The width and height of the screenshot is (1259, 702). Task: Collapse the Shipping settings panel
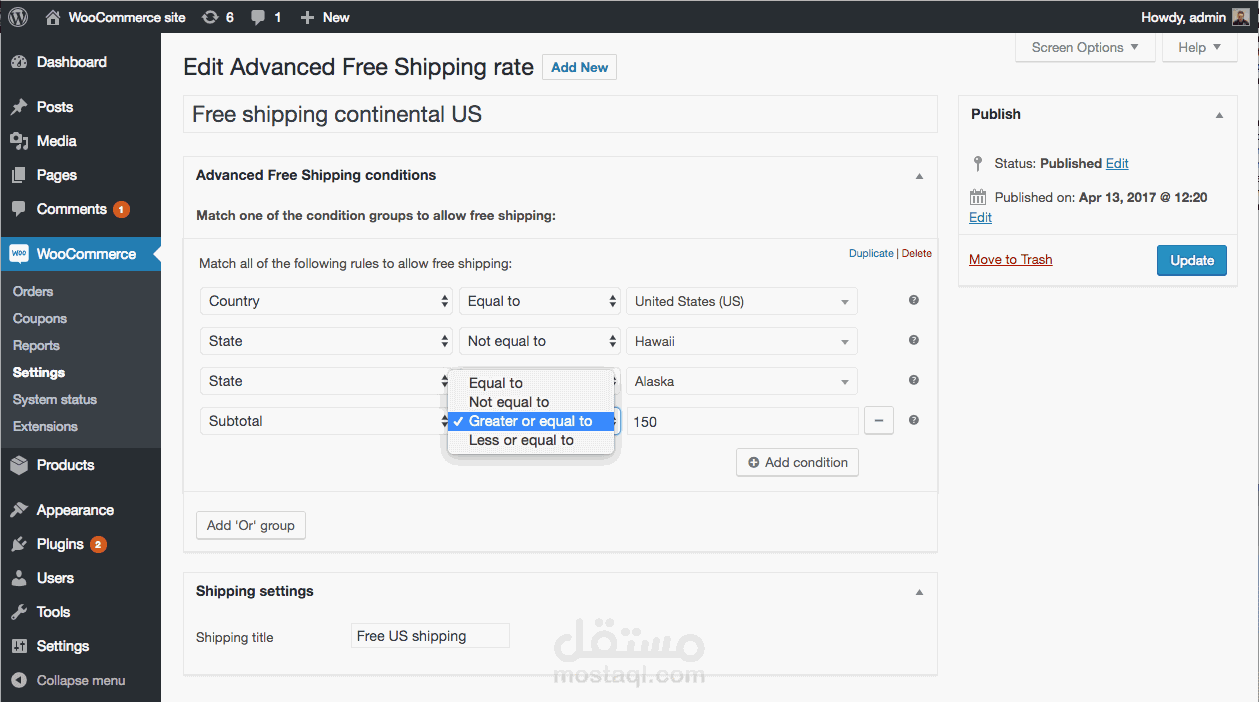pyautogui.click(x=918, y=591)
